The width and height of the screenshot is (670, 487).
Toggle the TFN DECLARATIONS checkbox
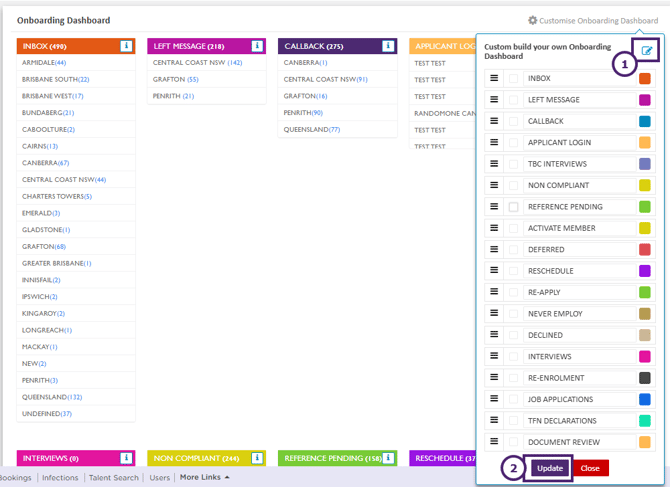pyautogui.click(x=514, y=421)
